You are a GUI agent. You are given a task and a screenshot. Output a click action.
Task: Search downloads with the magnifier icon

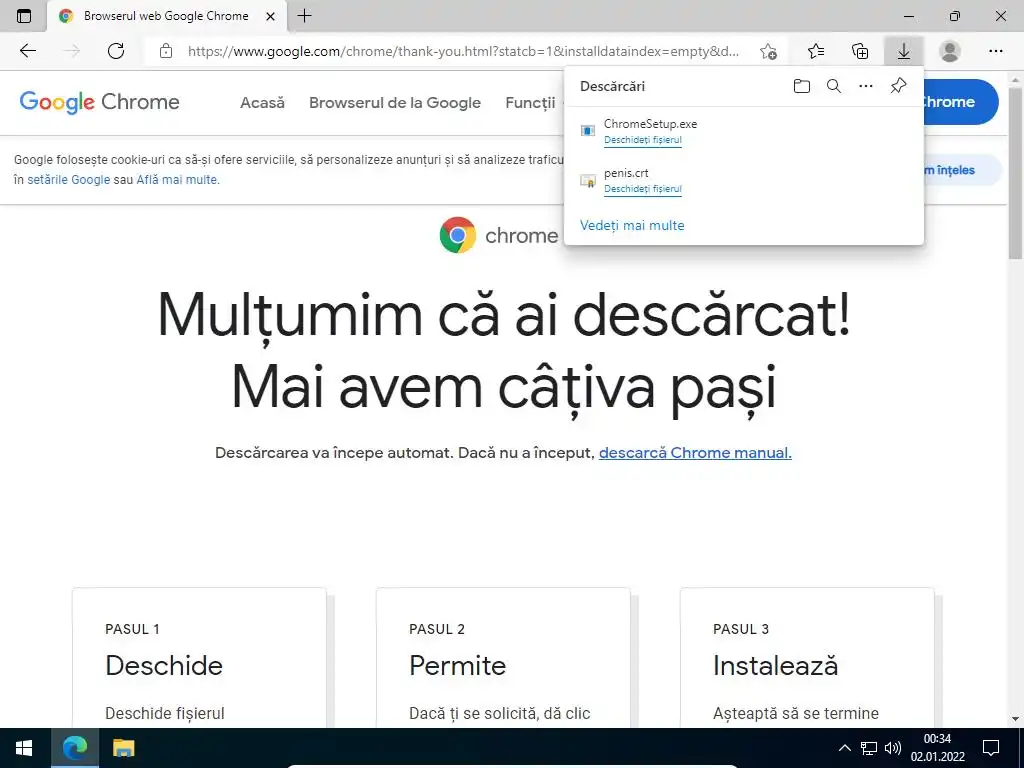pyautogui.click(x=834, y=86)
